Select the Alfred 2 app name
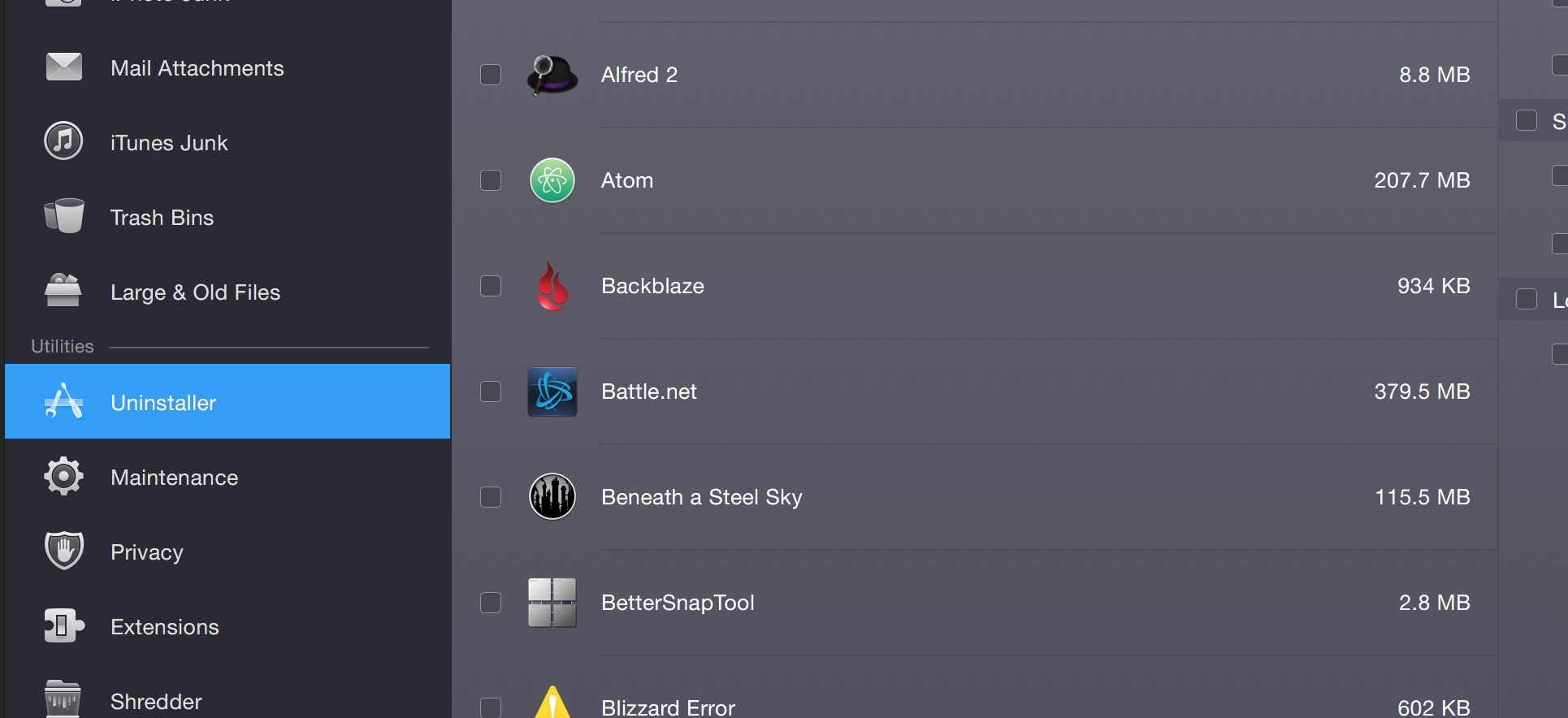The width and height of the screenshot is (1568, 718). 639,75
